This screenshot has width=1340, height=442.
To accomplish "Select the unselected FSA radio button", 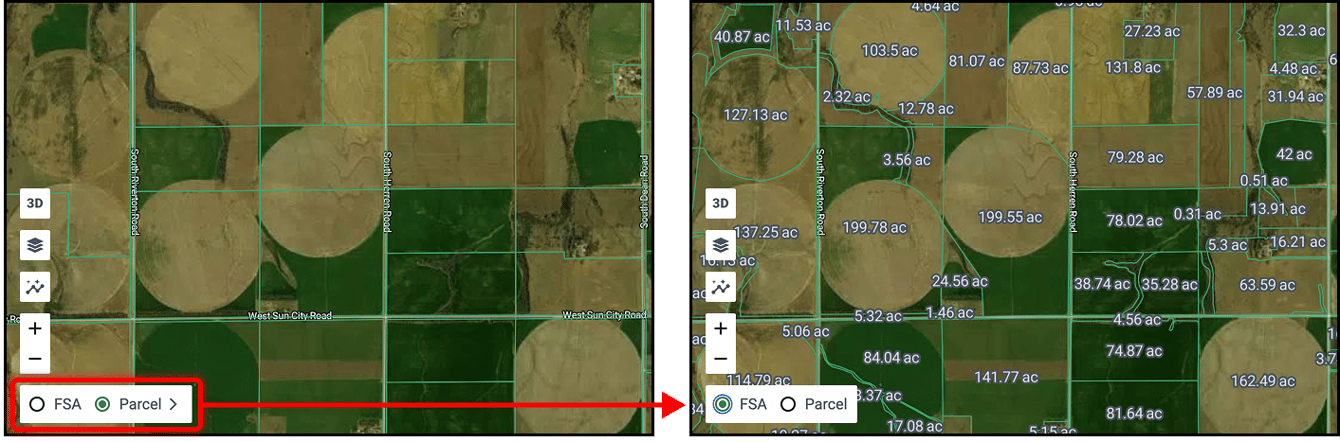I will tap(37, 405).
